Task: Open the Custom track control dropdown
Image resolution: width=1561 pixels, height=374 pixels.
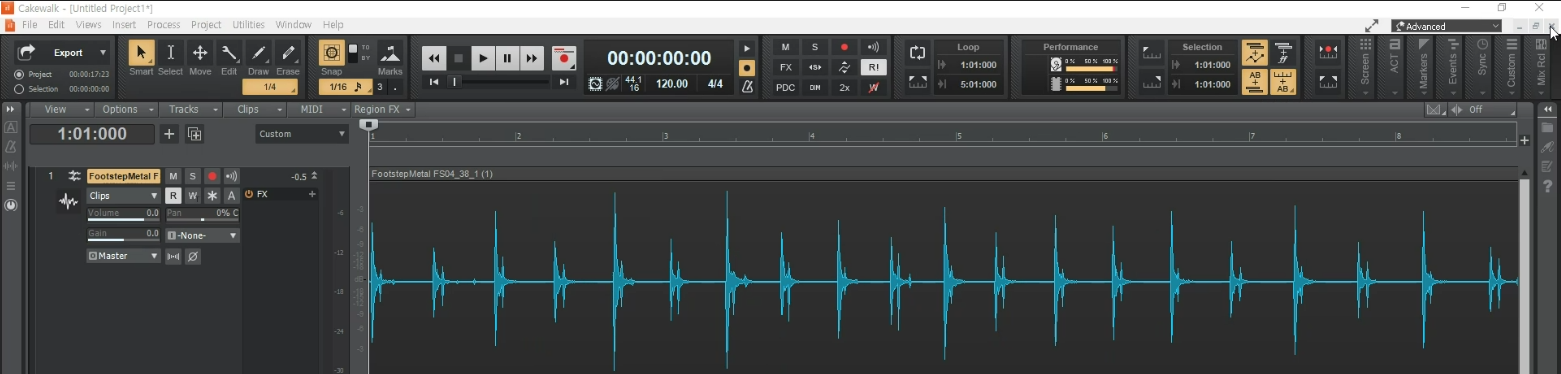Action: click(x=301, y=134)
